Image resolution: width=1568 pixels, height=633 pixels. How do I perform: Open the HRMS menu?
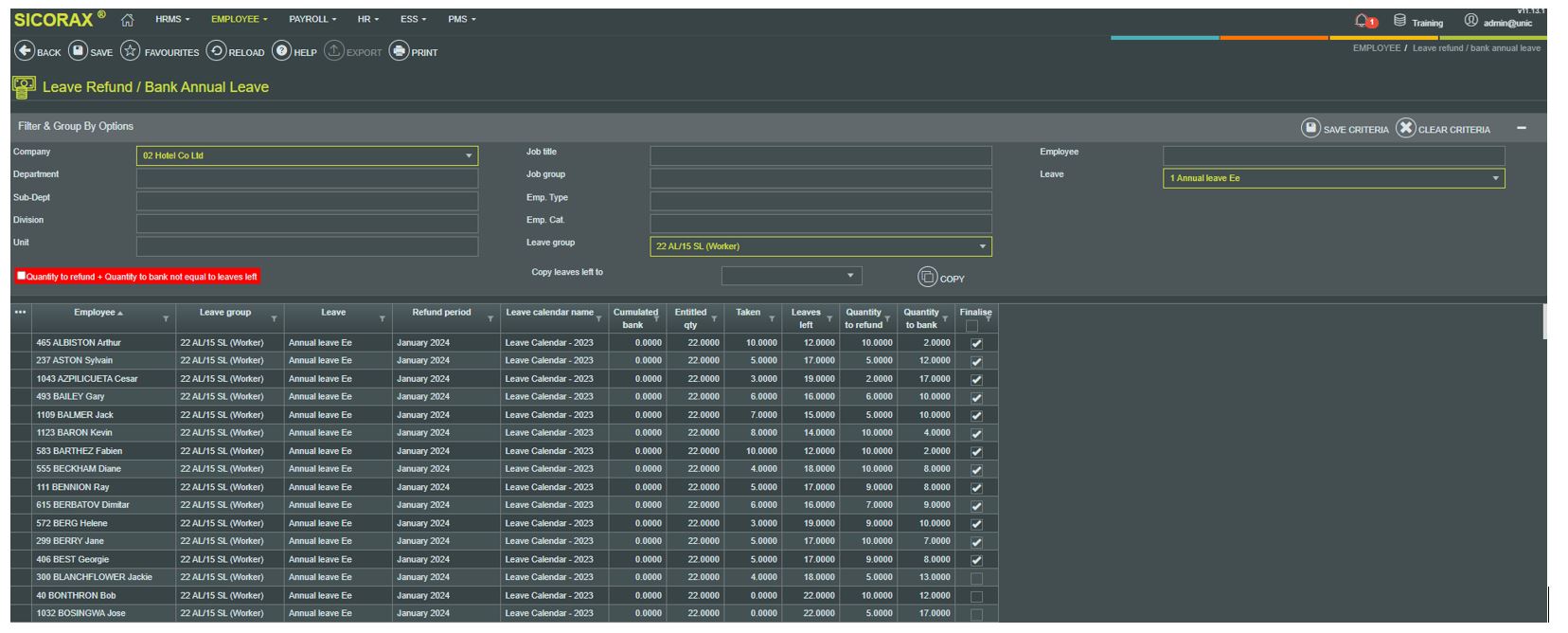click(171, 19)
